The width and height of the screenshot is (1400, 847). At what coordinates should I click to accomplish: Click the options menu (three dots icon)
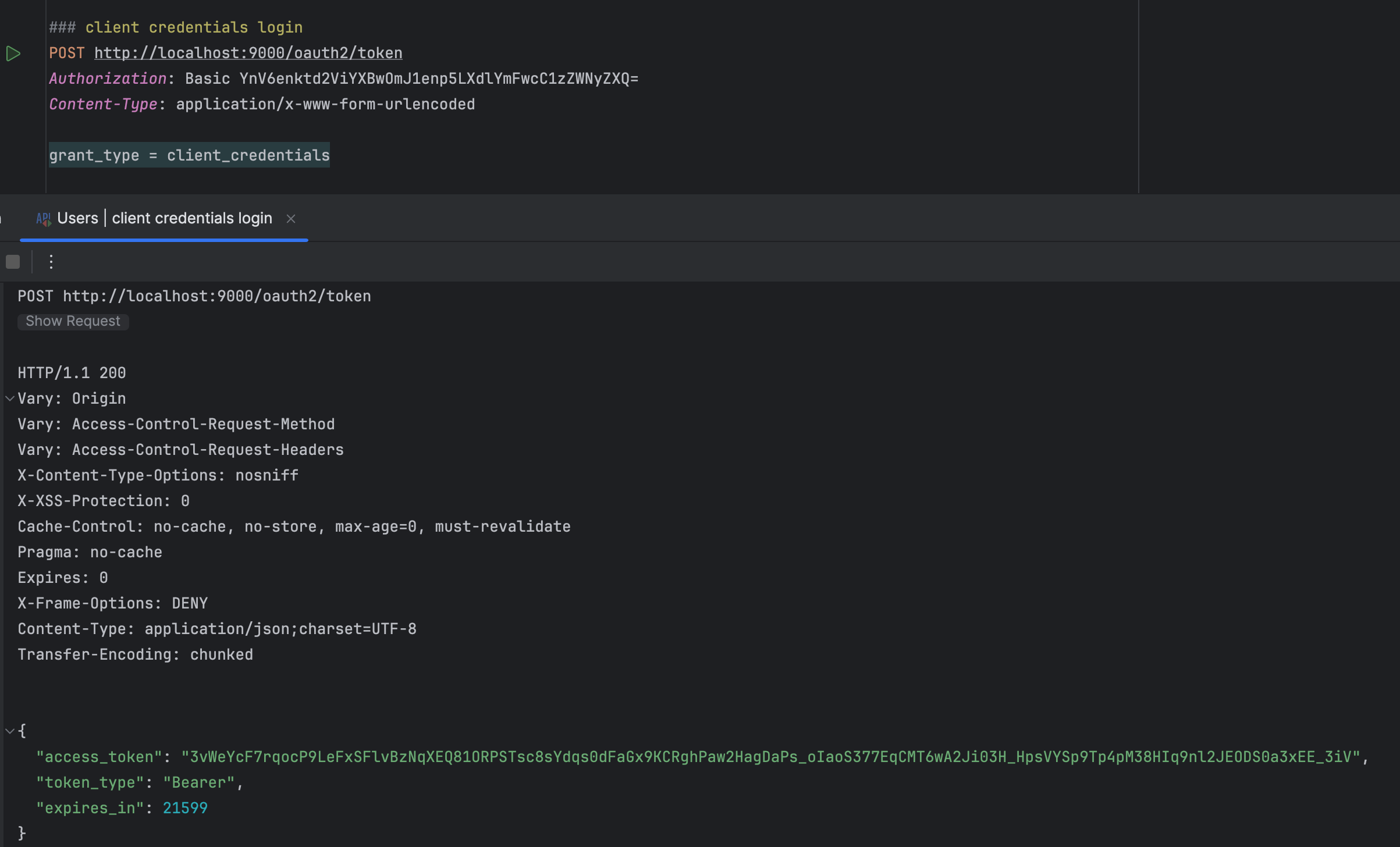51,261
